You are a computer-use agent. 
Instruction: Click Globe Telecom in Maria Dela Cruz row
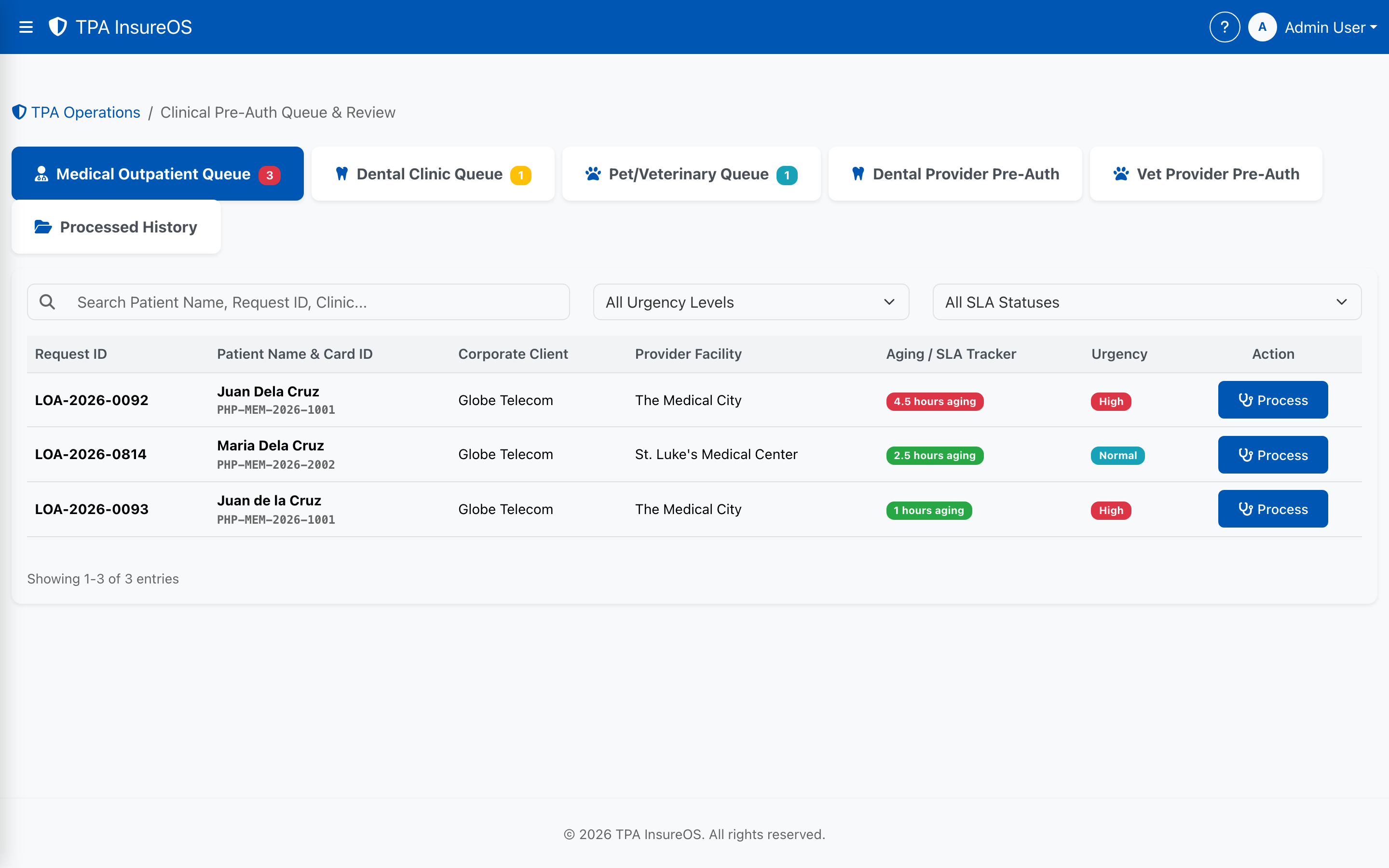(x=505, y=454)
